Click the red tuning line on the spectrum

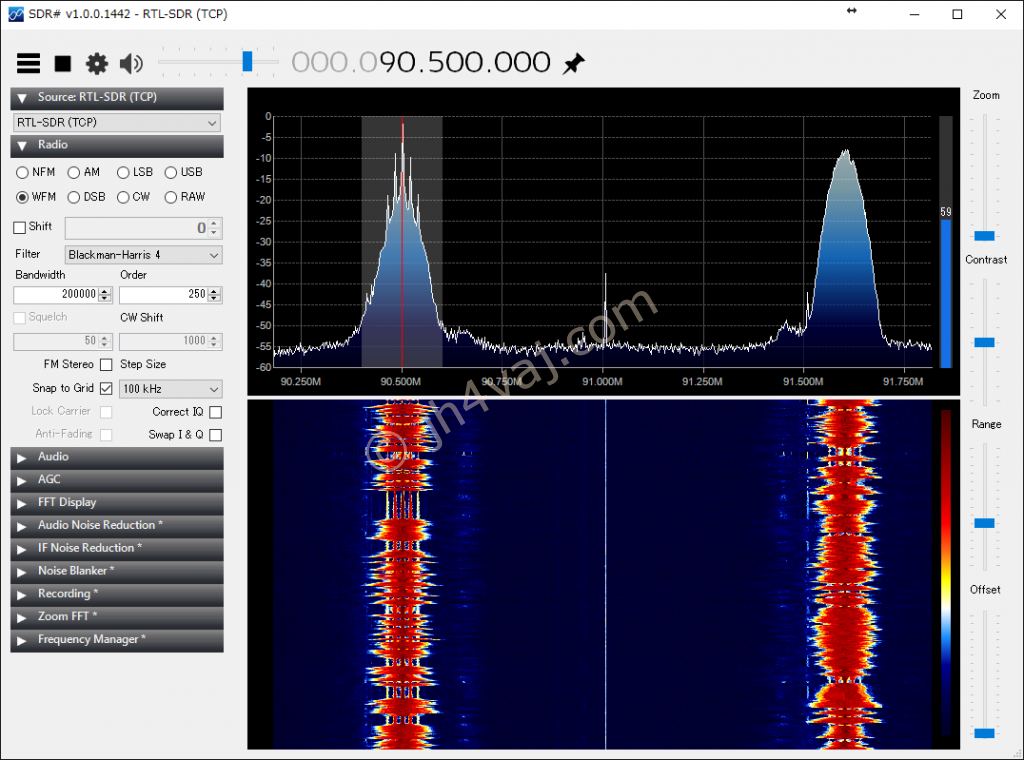tap(402, 250)
